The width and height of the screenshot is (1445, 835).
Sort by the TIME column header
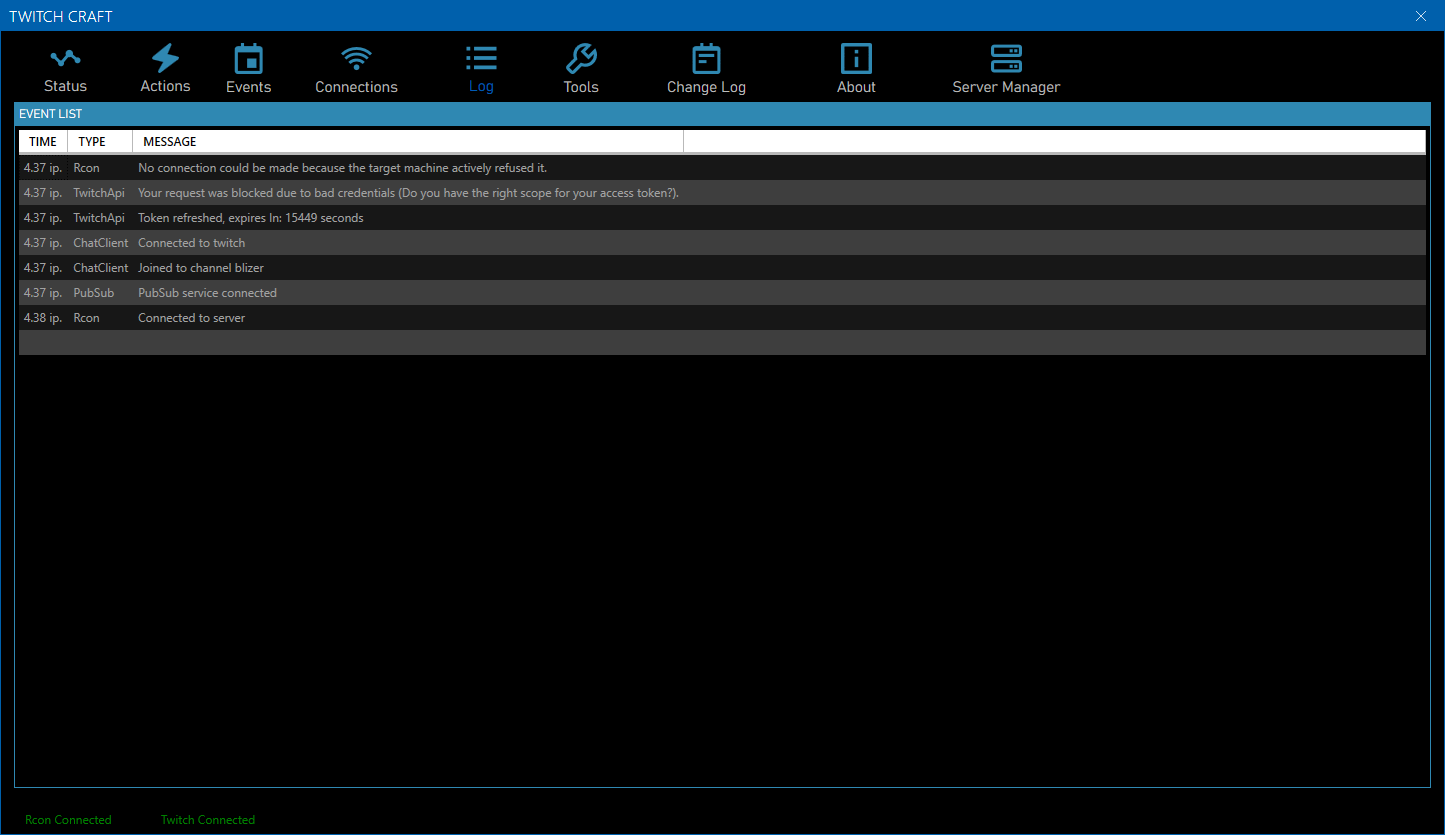click(x=43, y=142)
